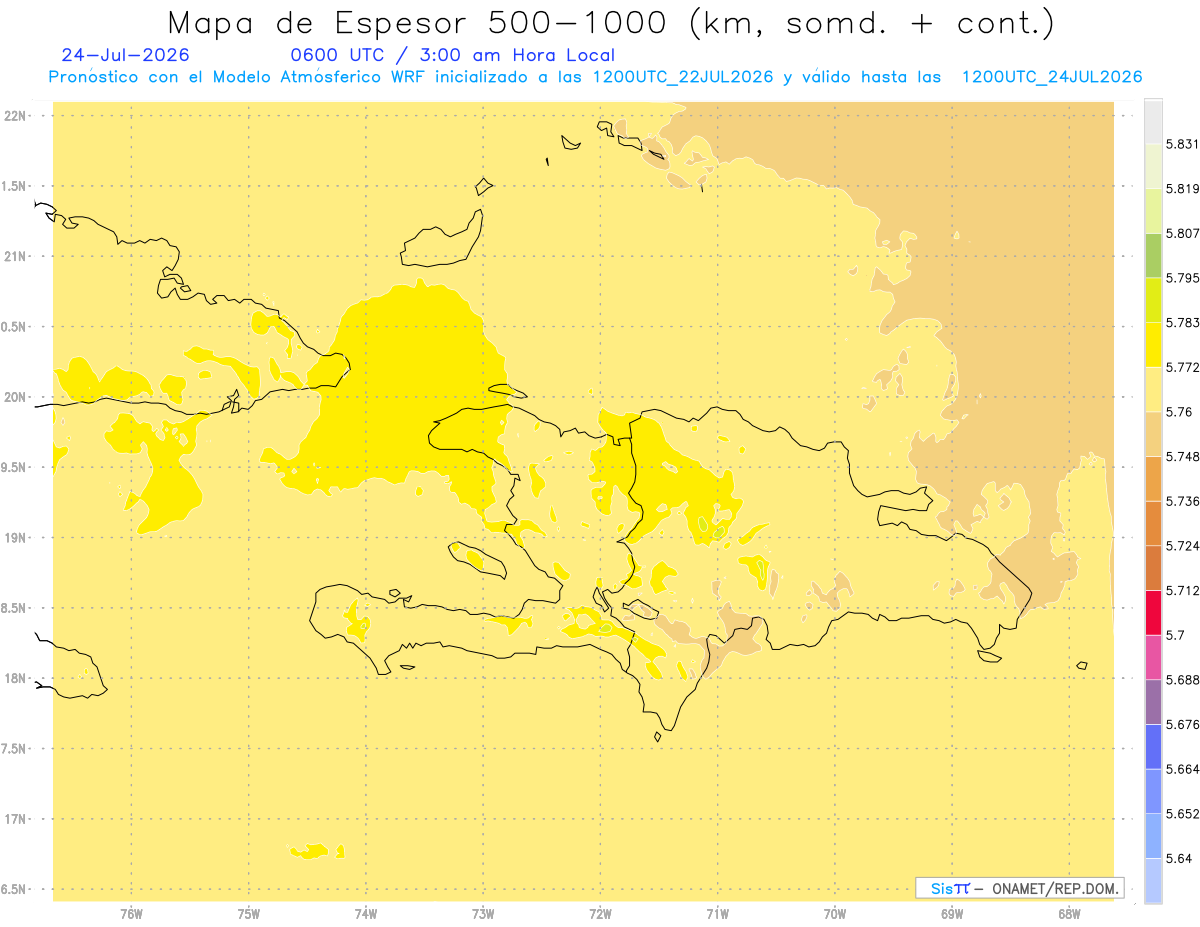Click the colorbar value "5.676"

click(x=1183, y=724)
